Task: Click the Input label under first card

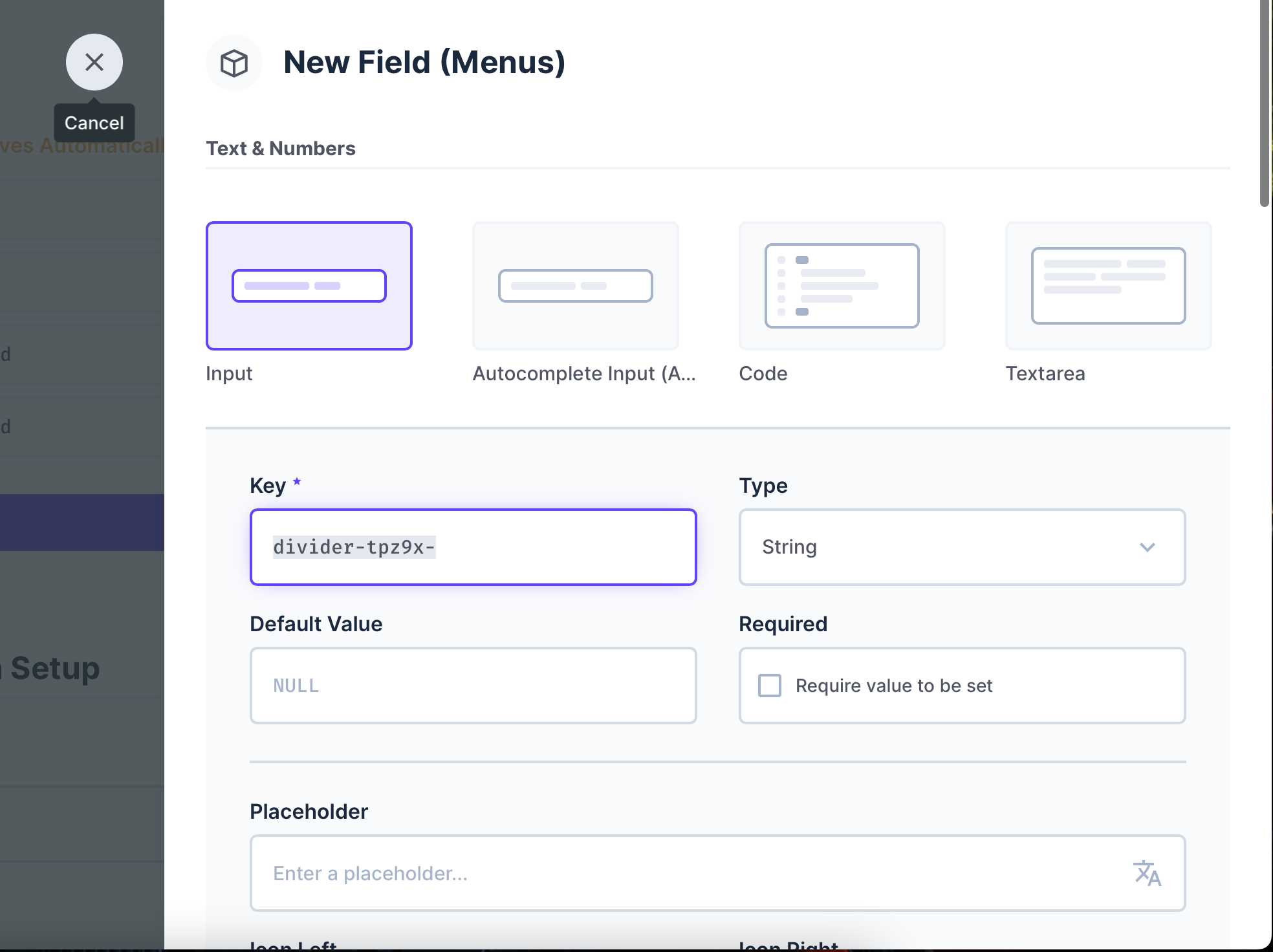Action: tap(229, 373)
